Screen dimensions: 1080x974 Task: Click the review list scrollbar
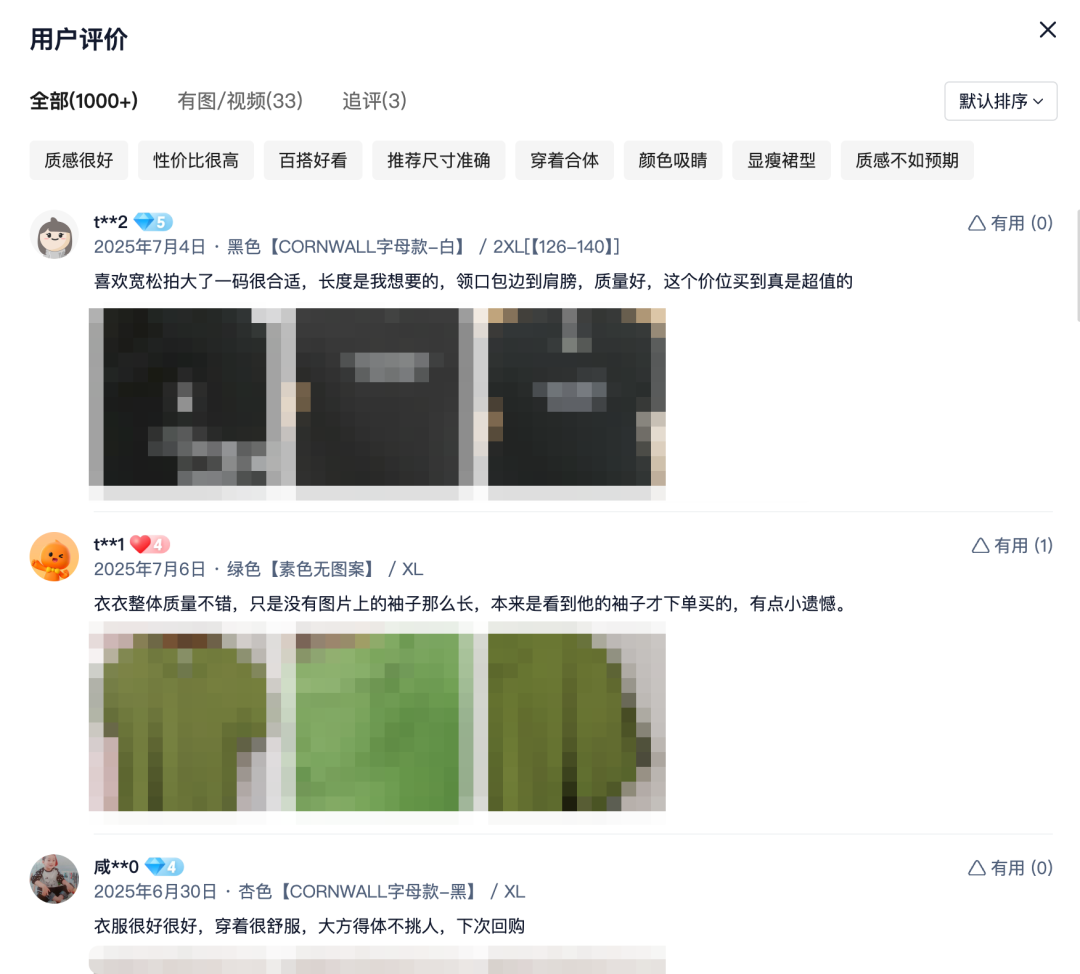1077,266
